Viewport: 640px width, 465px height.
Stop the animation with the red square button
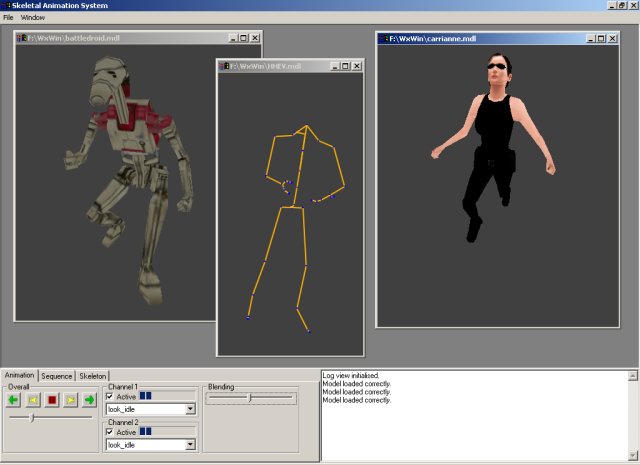(x=52, y=400)
